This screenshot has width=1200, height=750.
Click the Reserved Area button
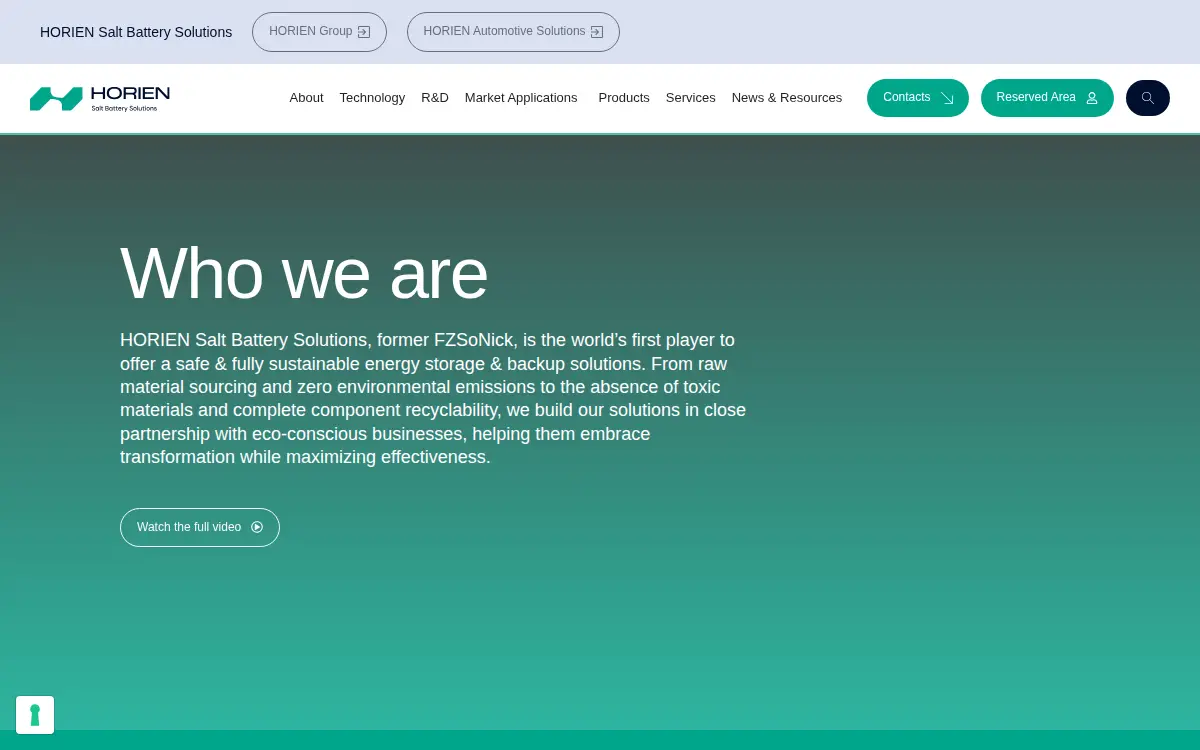[1047, 98]
